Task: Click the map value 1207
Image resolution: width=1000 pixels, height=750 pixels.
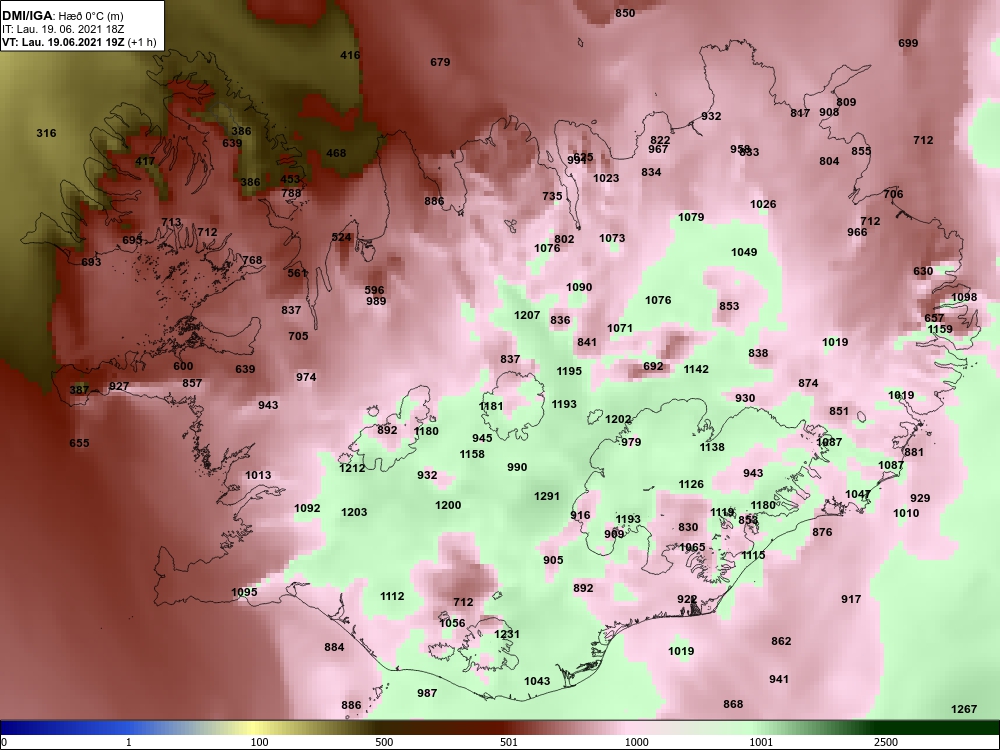Action: click(527, 314)
